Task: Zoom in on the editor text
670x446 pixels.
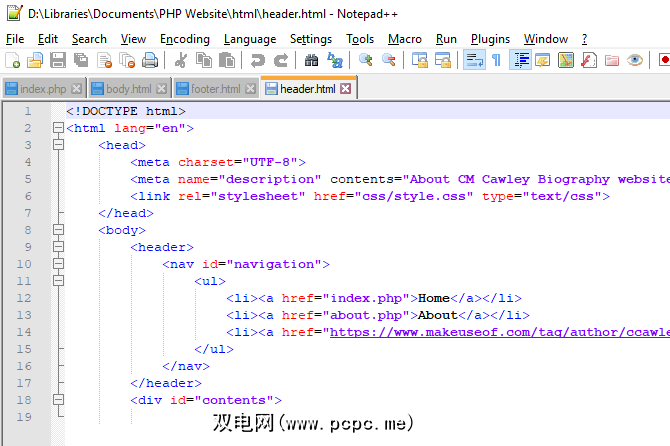Action: [366, 60]
